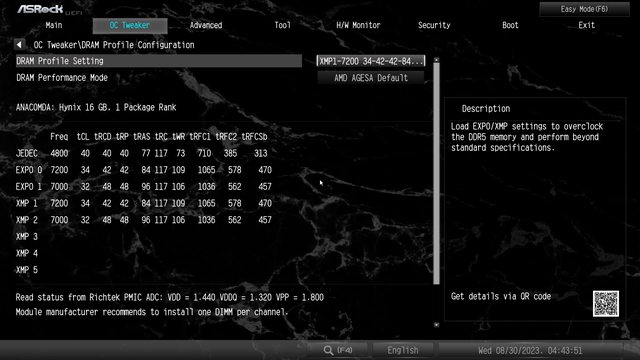
Task: Click the scrollbar down arrow
Action: click(436, 325)
